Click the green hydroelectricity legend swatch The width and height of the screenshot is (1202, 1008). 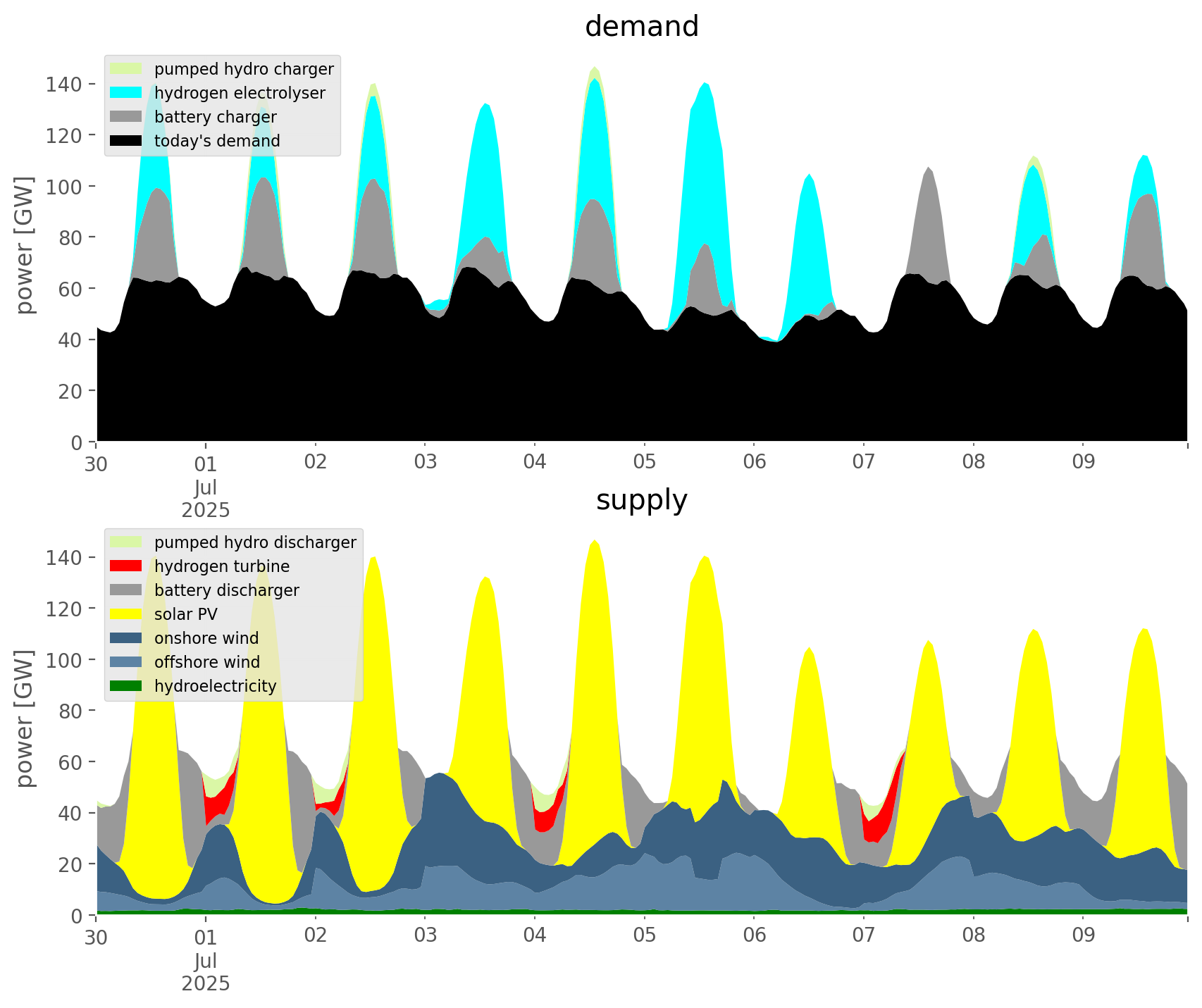click(x=126, y=686)
